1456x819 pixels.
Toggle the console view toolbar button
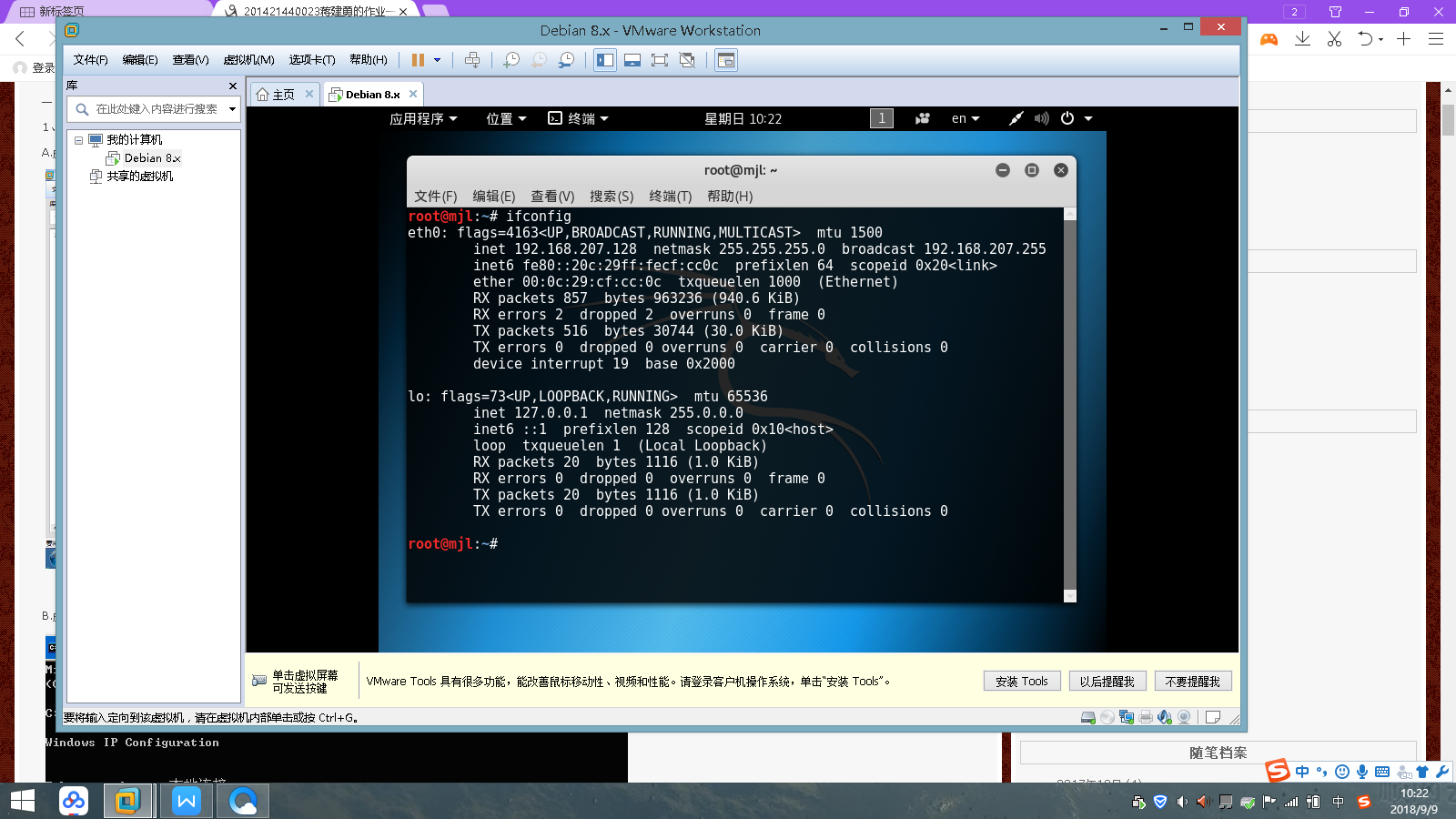tap(726, 60)
